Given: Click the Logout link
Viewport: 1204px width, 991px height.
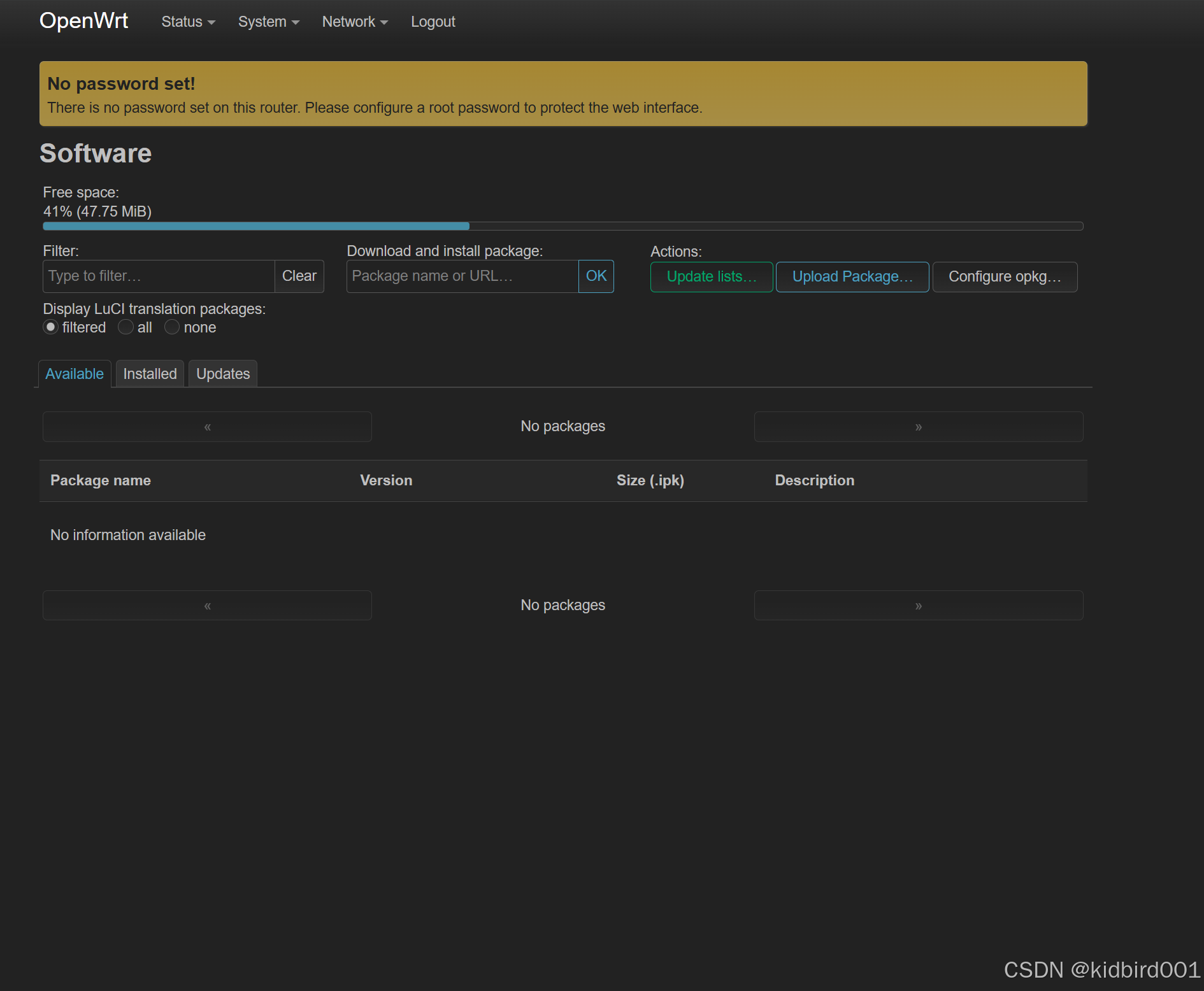Looking at the screenshot, I should (433, 22).
